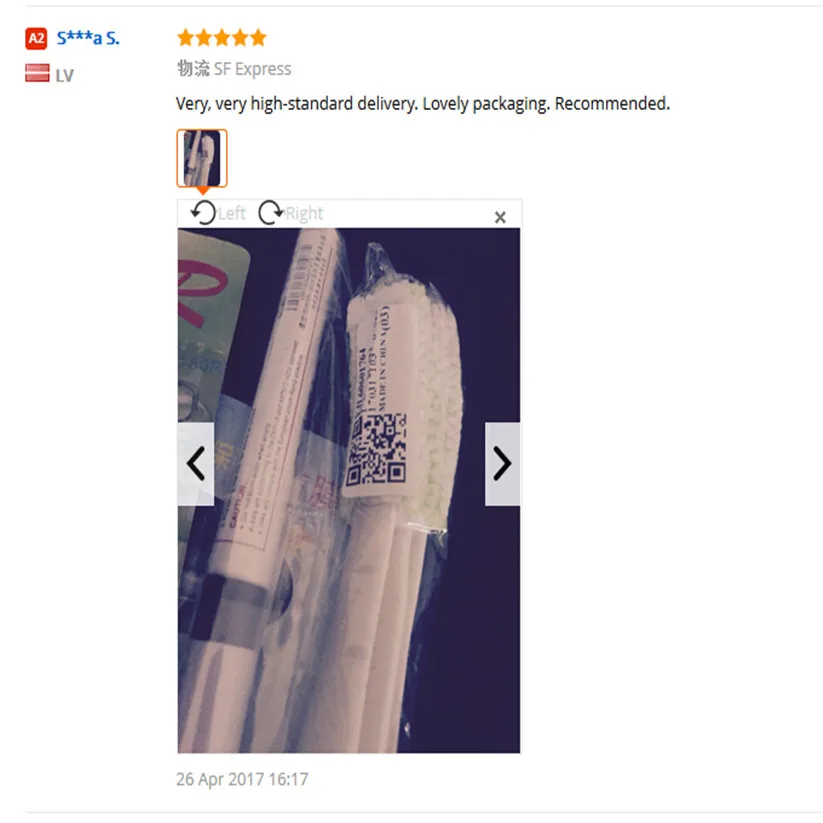The width and height of the screenshot is (823, 823).
Task: Click the 26 Apr 2017 timestamp
Action: point(242,779)
